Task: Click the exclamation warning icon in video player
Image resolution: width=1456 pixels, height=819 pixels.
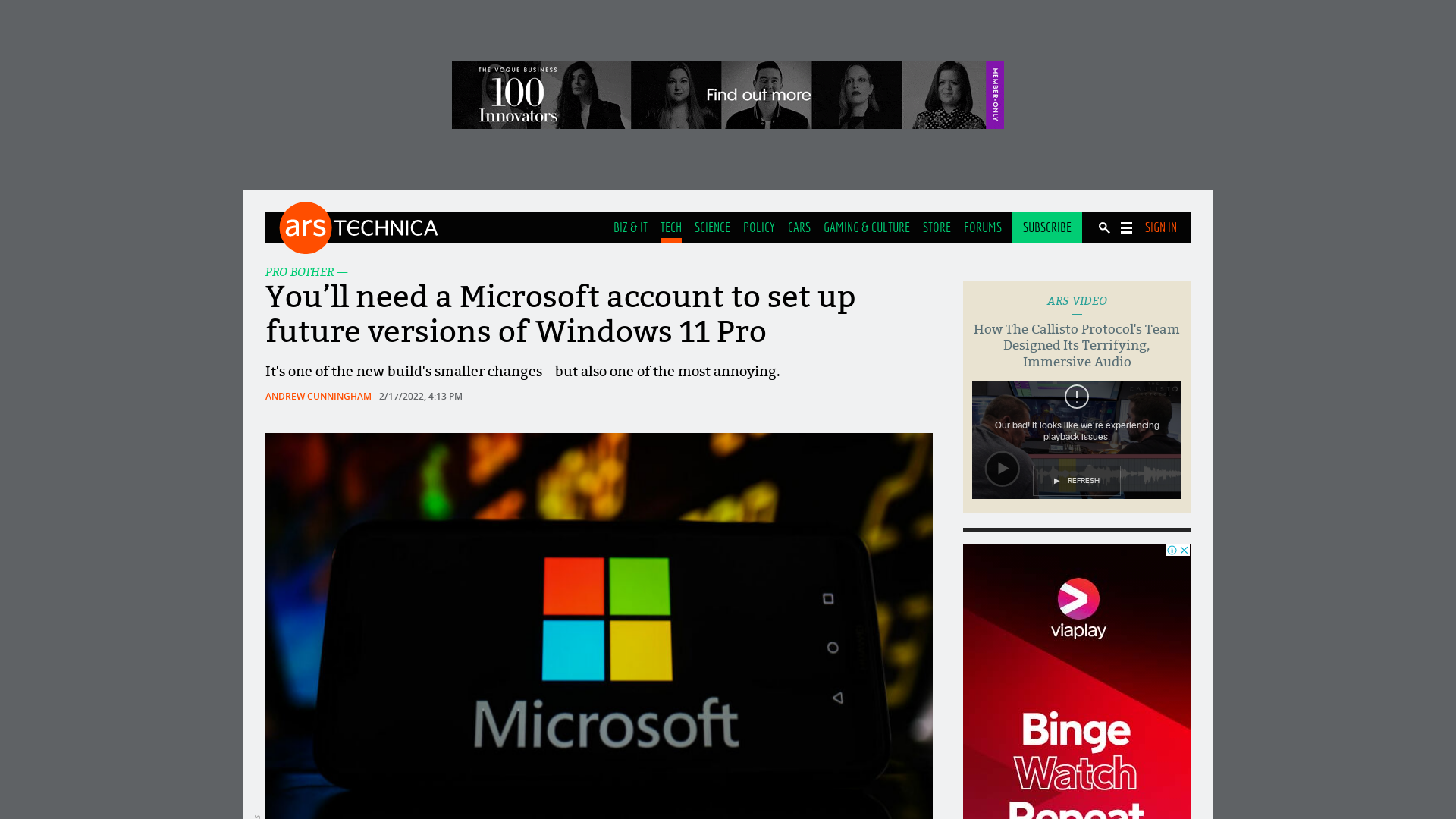Action: 1076,397
